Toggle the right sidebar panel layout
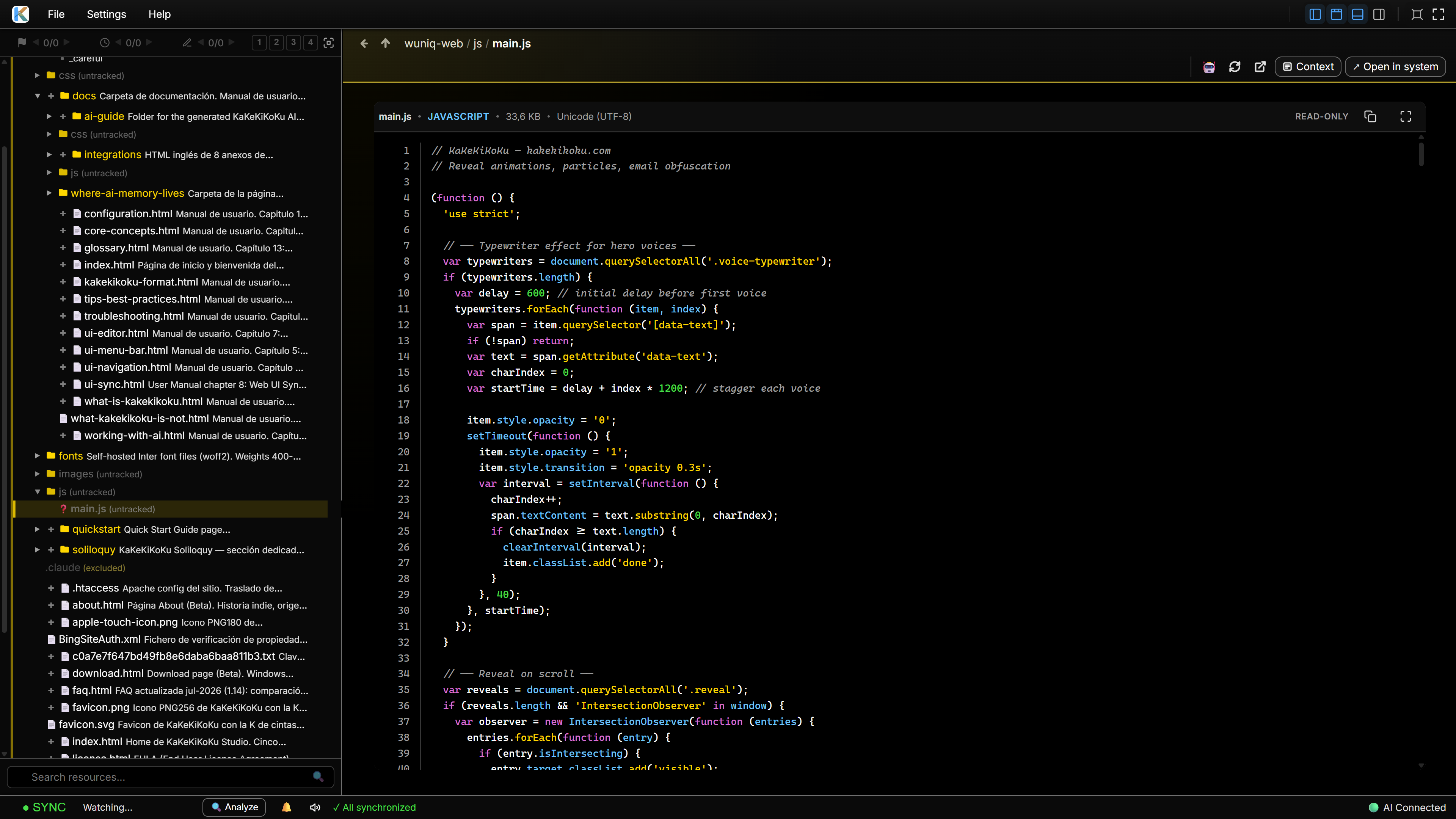The width and height of the screenshot is (1456, 819). click(x=1379, y=14)
